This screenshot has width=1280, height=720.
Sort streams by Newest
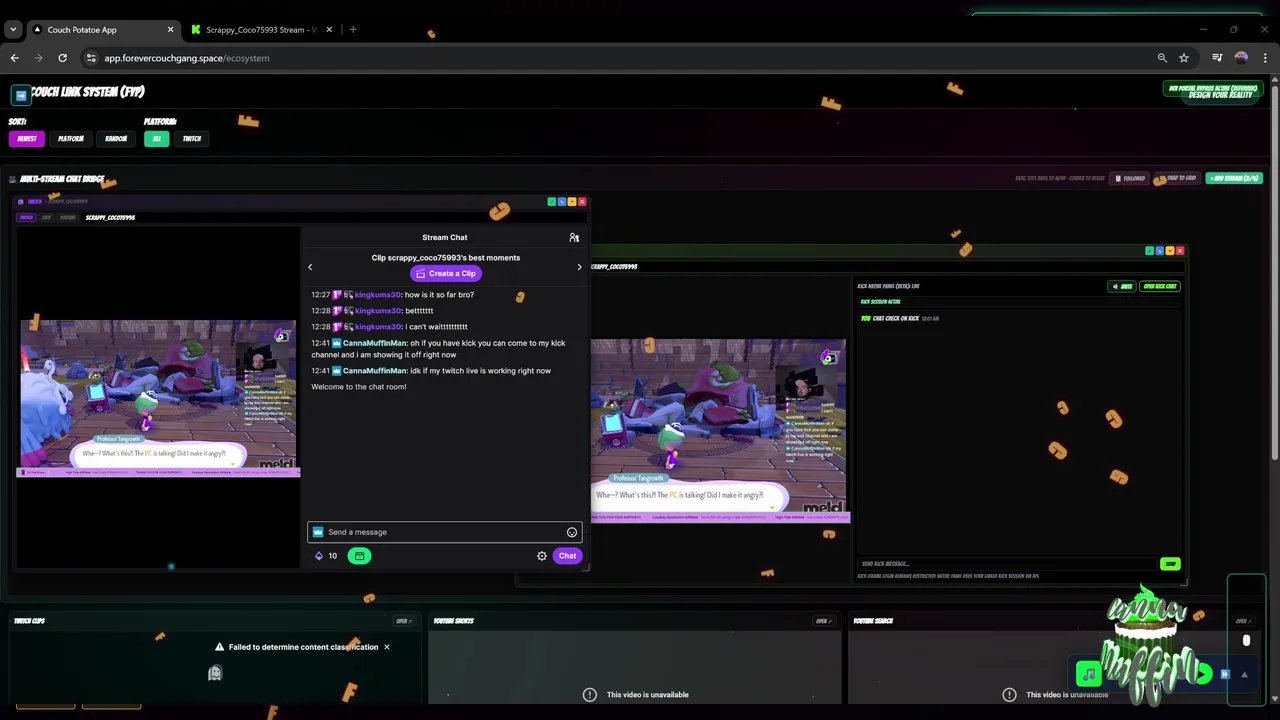point(27,139)
